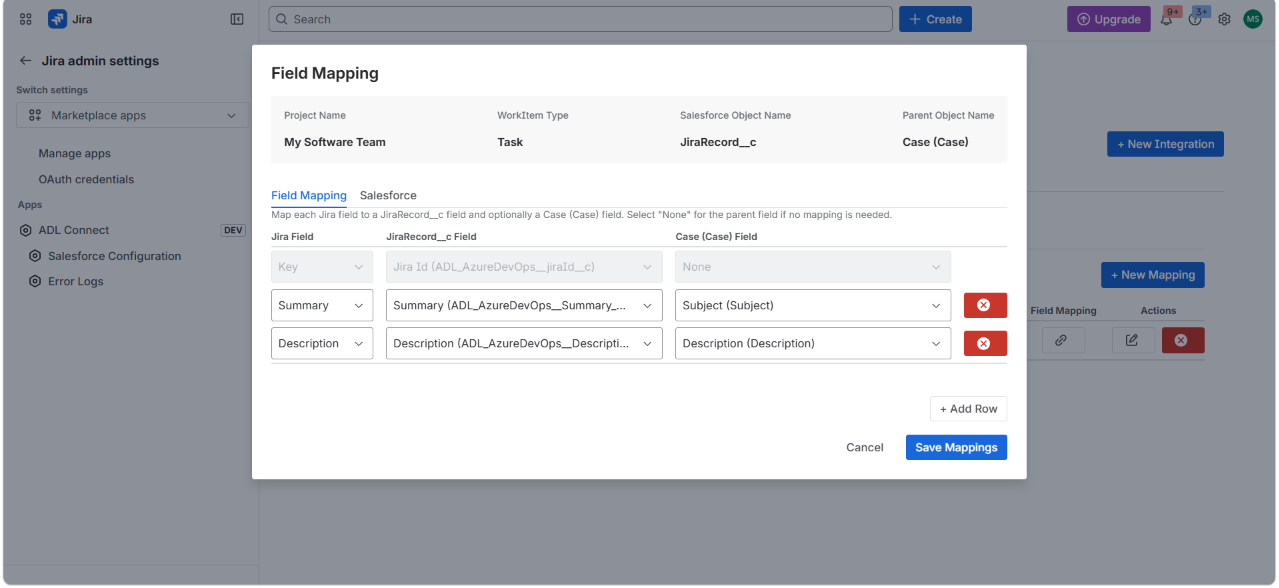
Task: Select the Field Mapping tab
Action: point(309,195)
